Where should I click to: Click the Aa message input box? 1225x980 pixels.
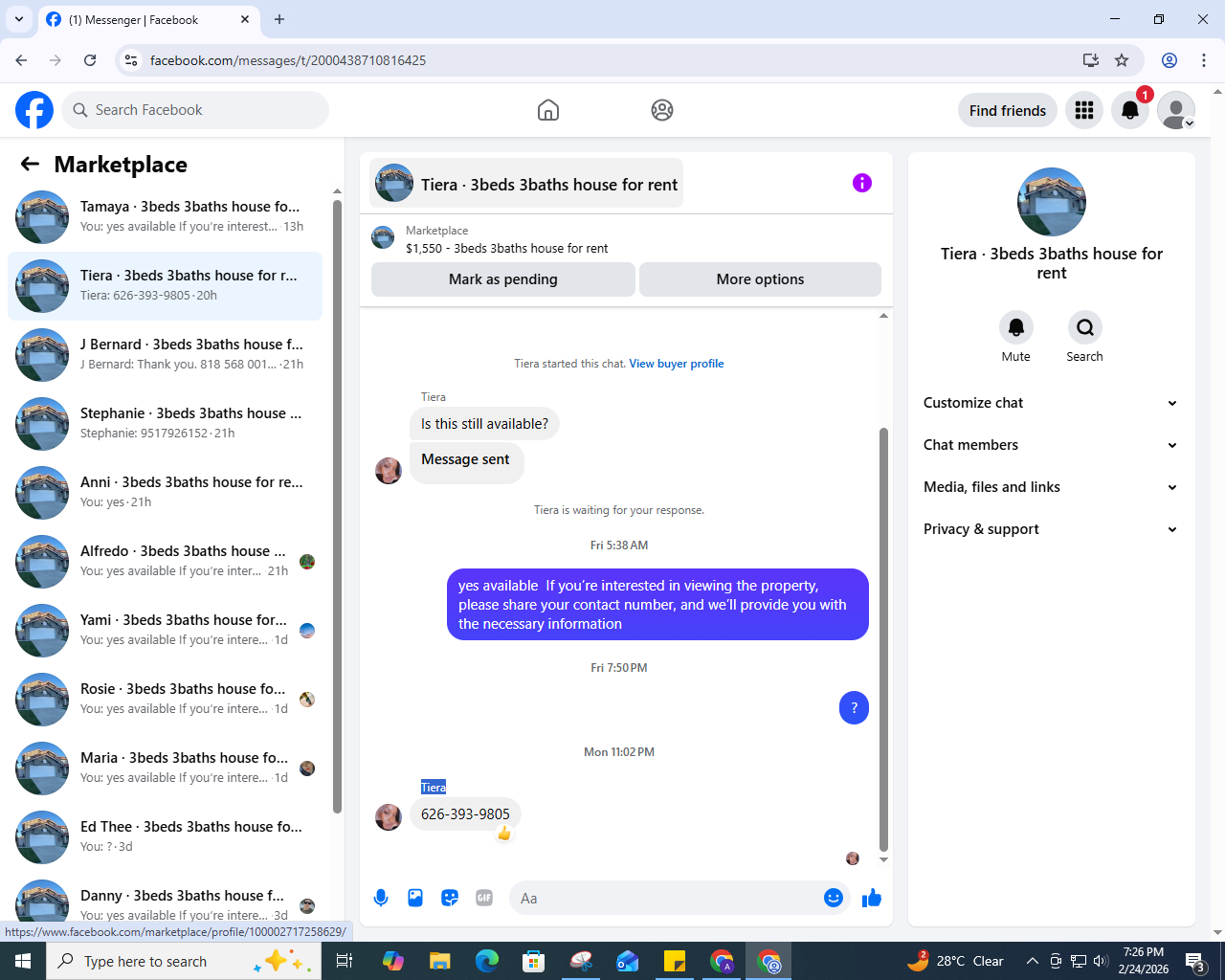[x=666, y=898]
